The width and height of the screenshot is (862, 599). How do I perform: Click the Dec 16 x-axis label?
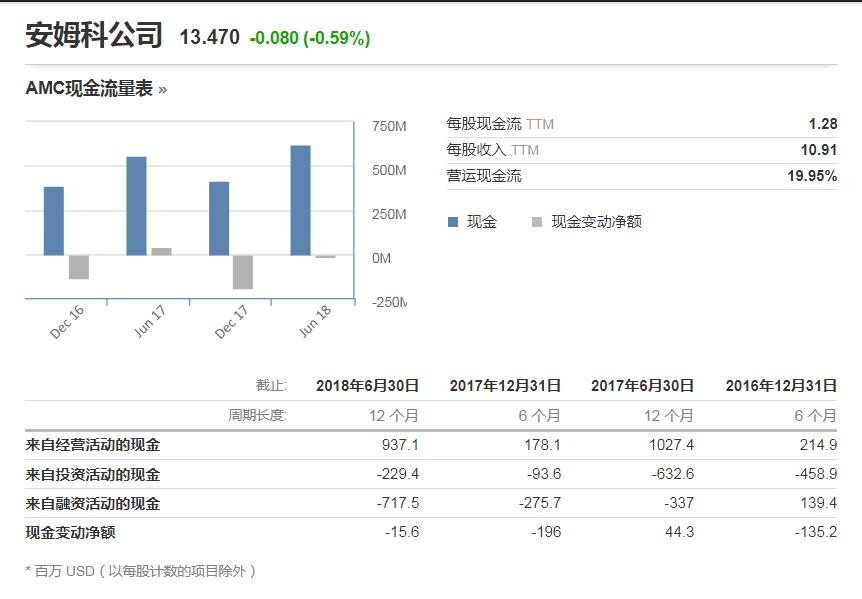(67, 321)
